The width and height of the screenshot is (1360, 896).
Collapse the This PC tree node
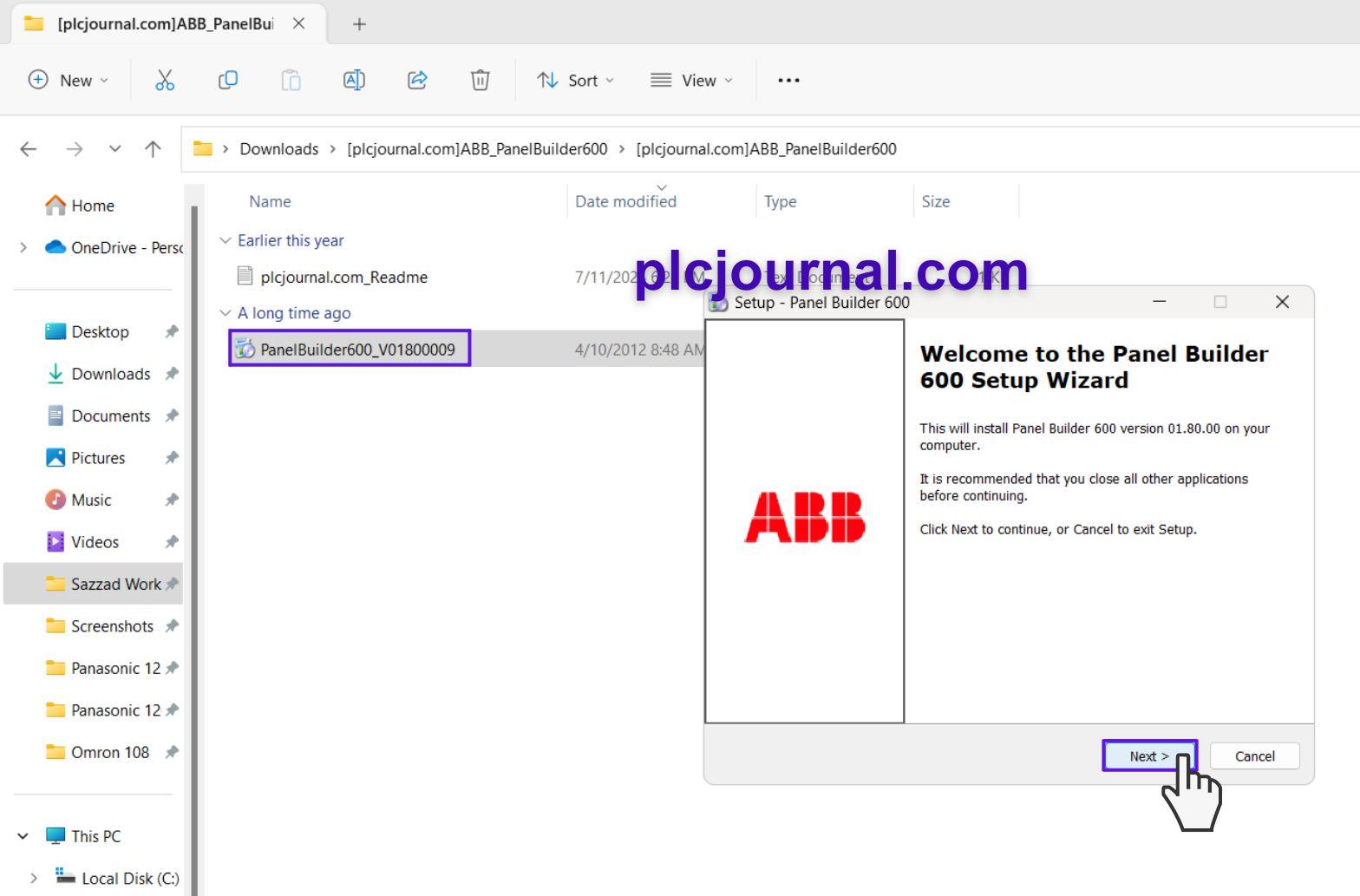pyautogui.click(x=23, y=836)
